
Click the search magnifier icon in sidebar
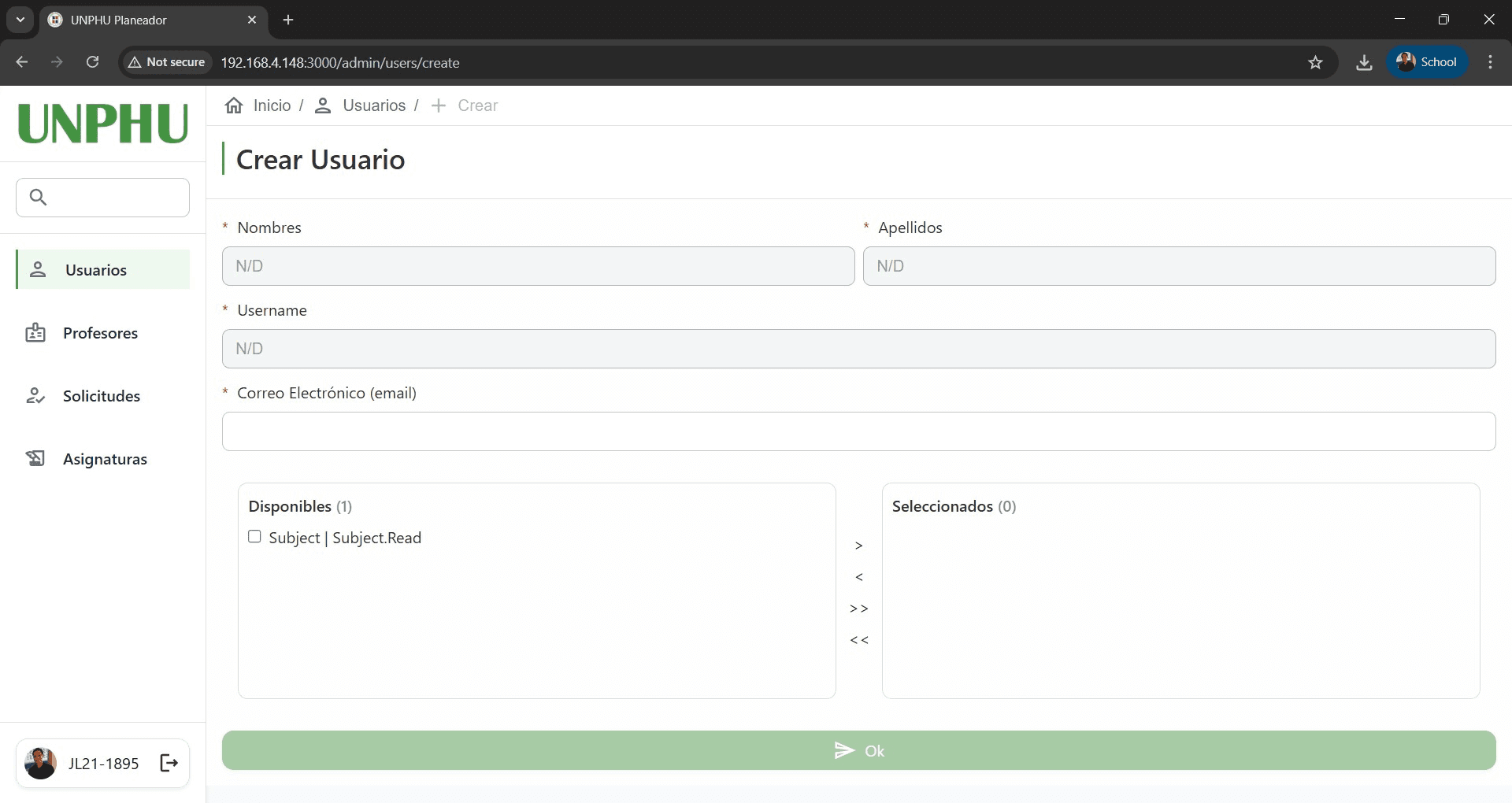[x=38, y=197]
